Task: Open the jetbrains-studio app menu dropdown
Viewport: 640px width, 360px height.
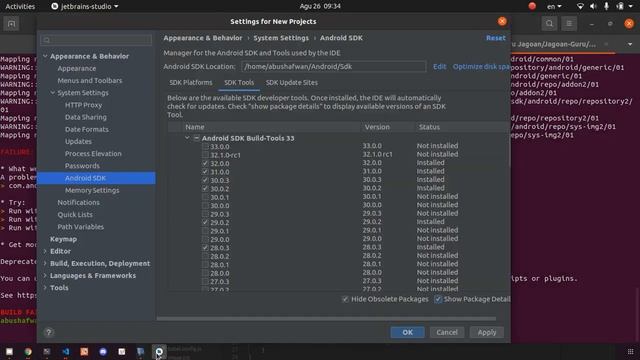Action: (84, 6)
